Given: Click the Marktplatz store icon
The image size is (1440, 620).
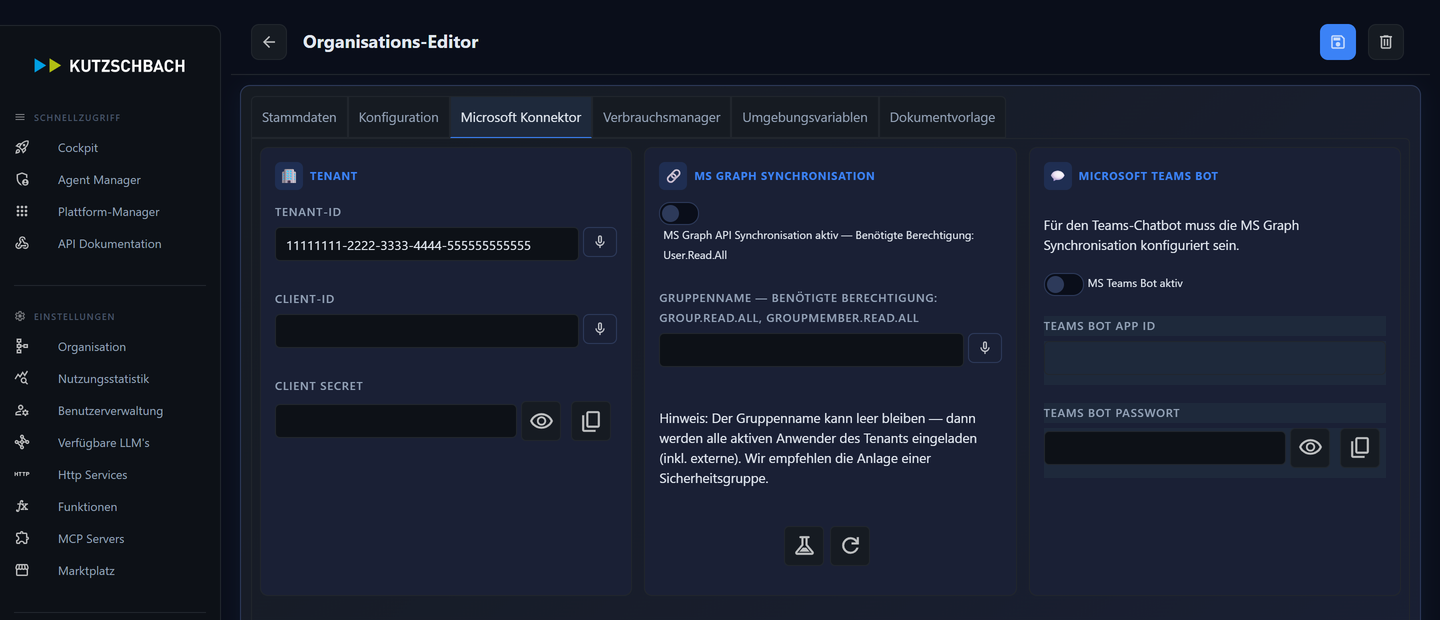Looking at the screenshot, I should pyautogui.click(x=22, y=571).
